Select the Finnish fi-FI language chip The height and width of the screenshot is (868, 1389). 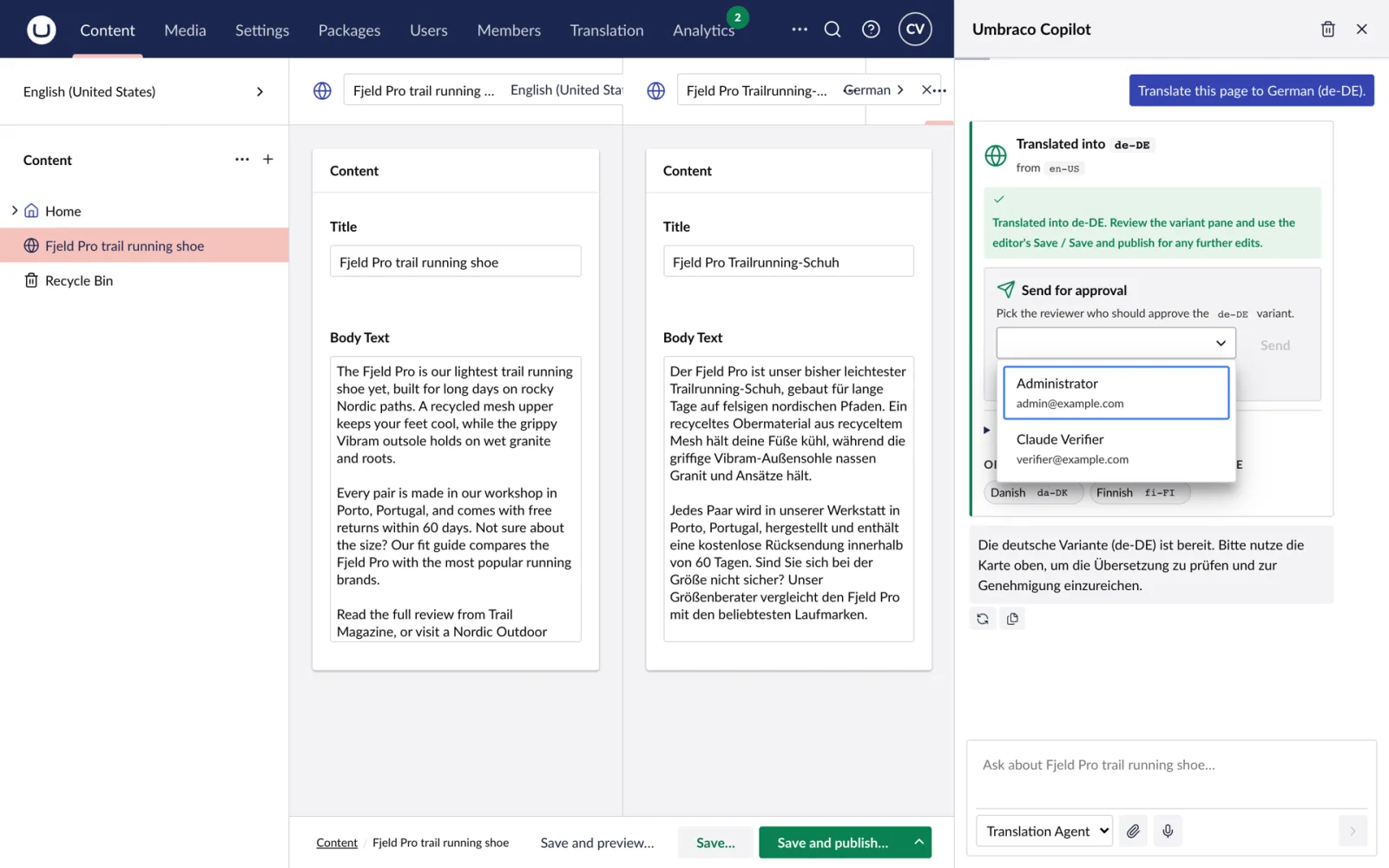(1139, 492)
